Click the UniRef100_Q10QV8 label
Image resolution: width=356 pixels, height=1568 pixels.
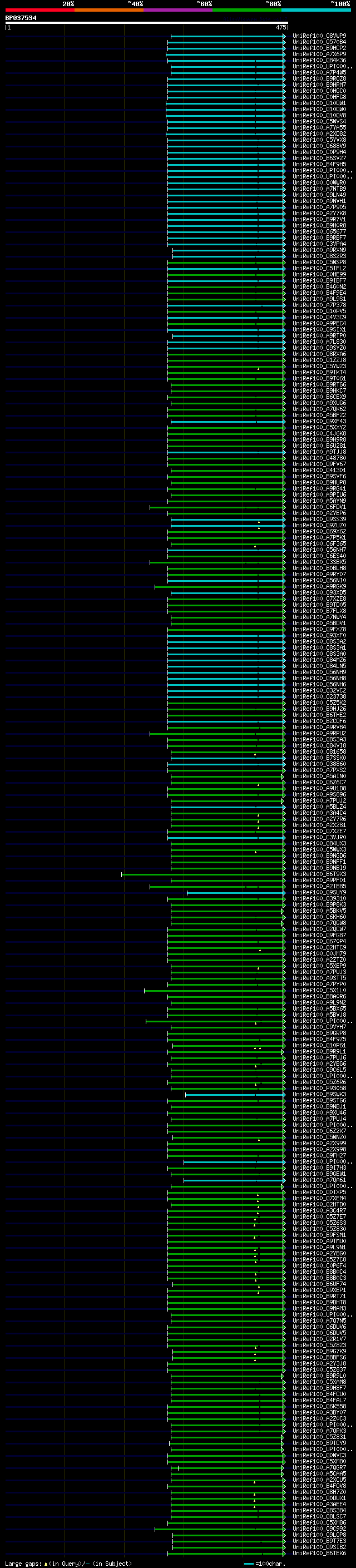tap(319, 116)
